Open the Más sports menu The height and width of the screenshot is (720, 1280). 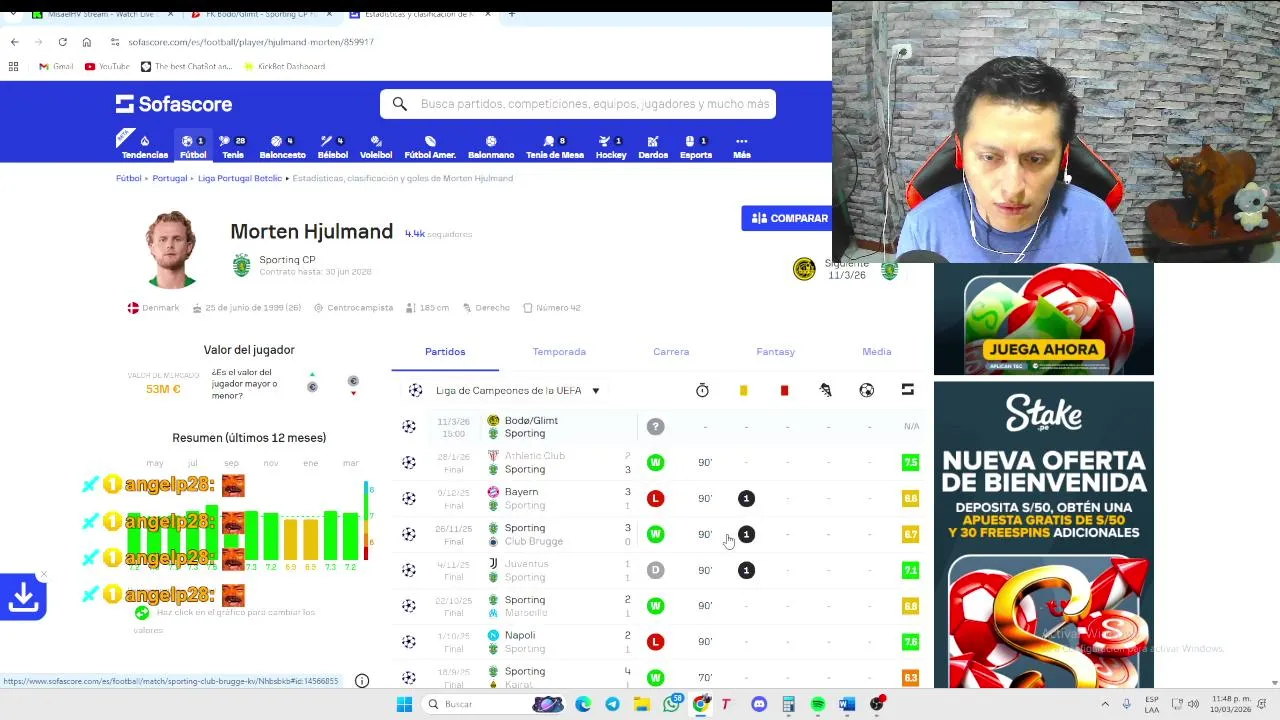(741, 147)
